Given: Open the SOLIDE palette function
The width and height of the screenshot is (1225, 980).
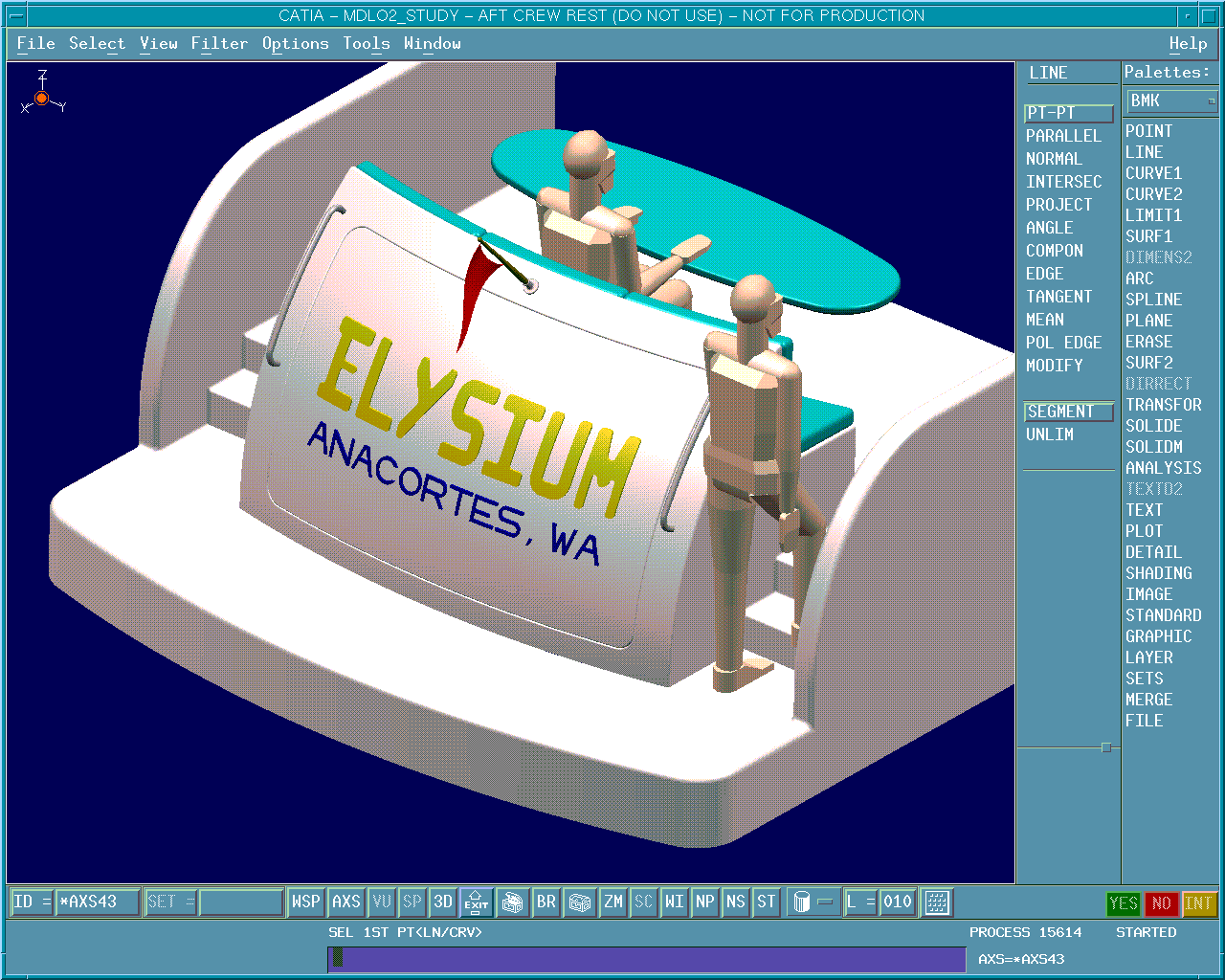Looking at the screenshot, I should pyautogui.click(x=1153, y=426).
